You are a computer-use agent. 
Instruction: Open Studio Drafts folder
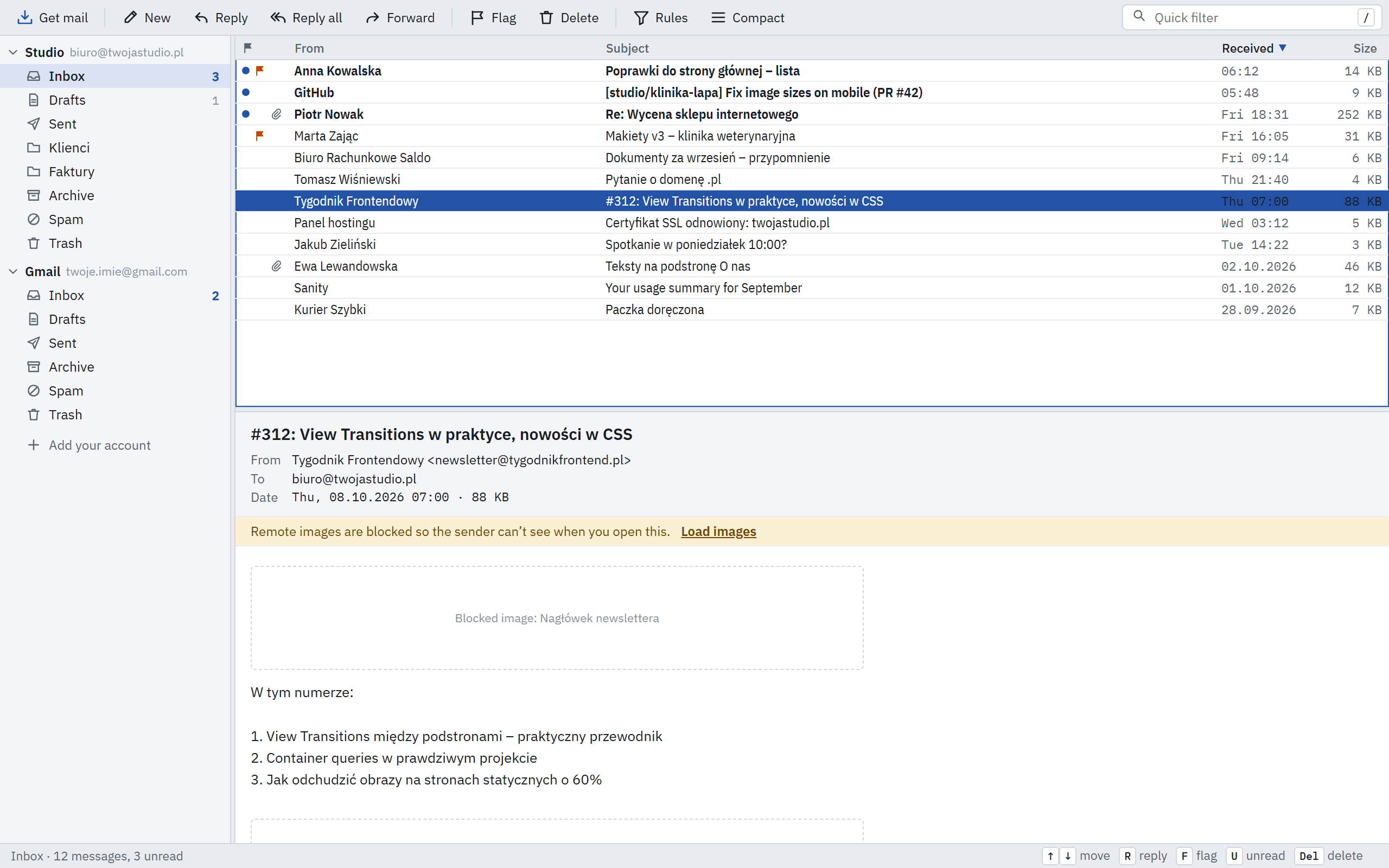115,100
